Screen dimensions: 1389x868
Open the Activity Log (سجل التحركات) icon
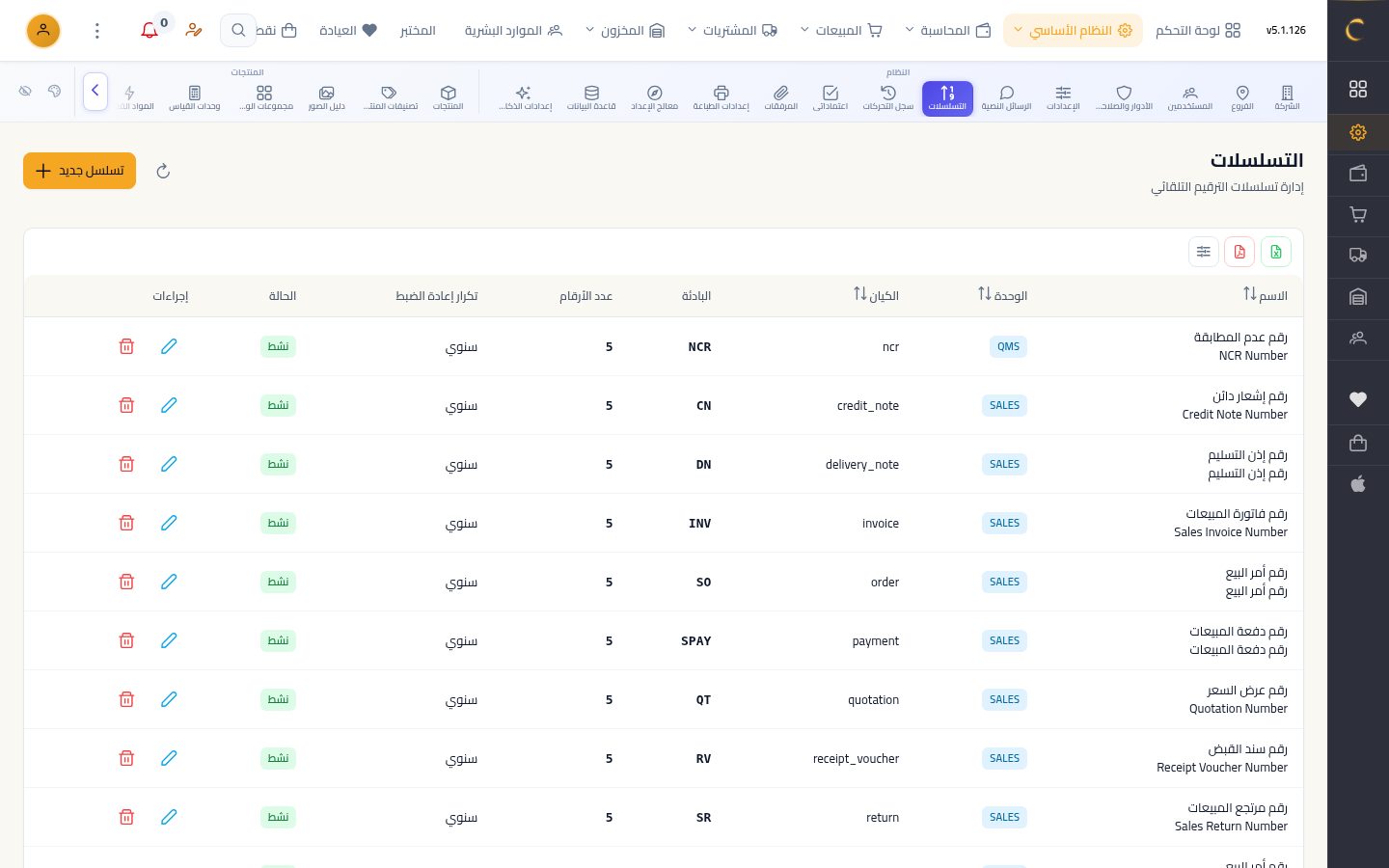(x=888, y=97)
